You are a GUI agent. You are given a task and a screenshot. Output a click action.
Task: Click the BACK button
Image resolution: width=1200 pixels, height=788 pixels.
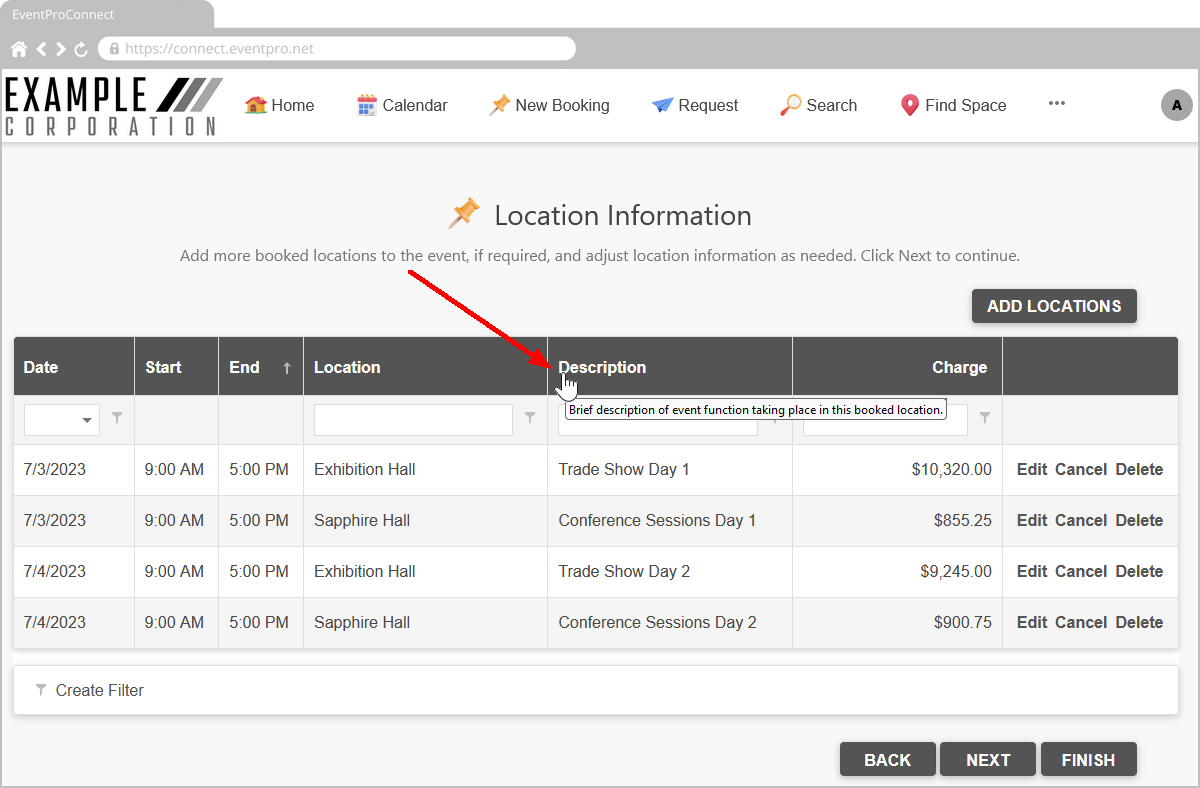[x=888, y=760]
